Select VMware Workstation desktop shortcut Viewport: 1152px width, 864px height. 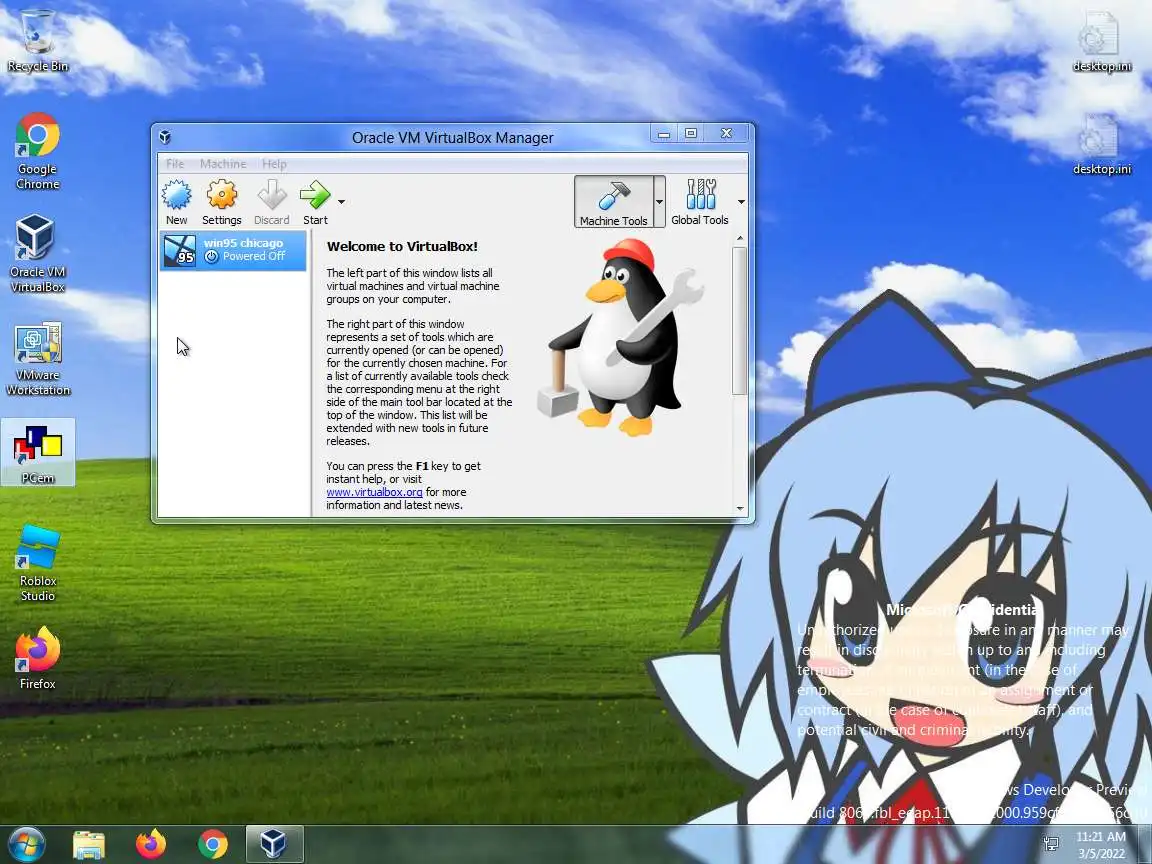coord(37,359)
